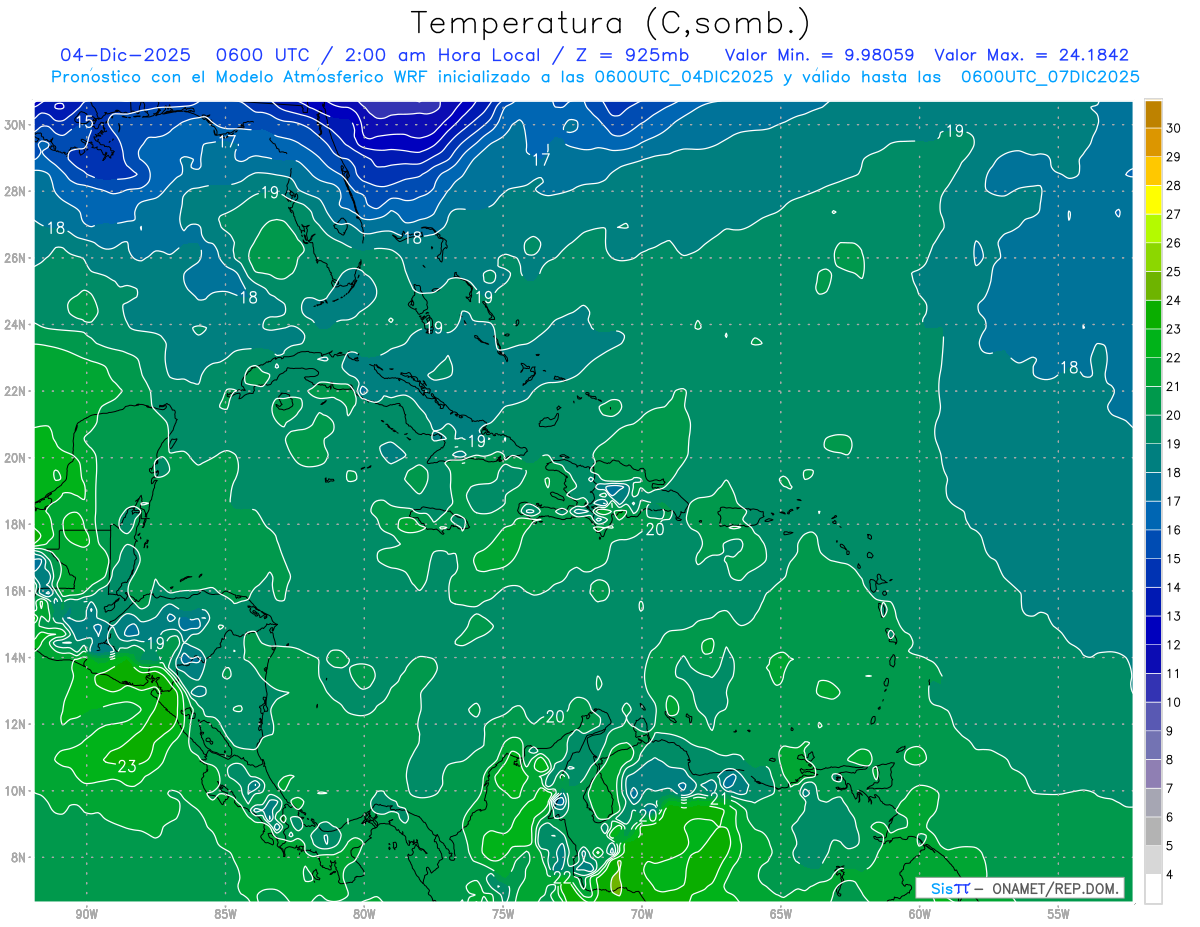Click the '55W' longitude axis label

point(1059,914)
